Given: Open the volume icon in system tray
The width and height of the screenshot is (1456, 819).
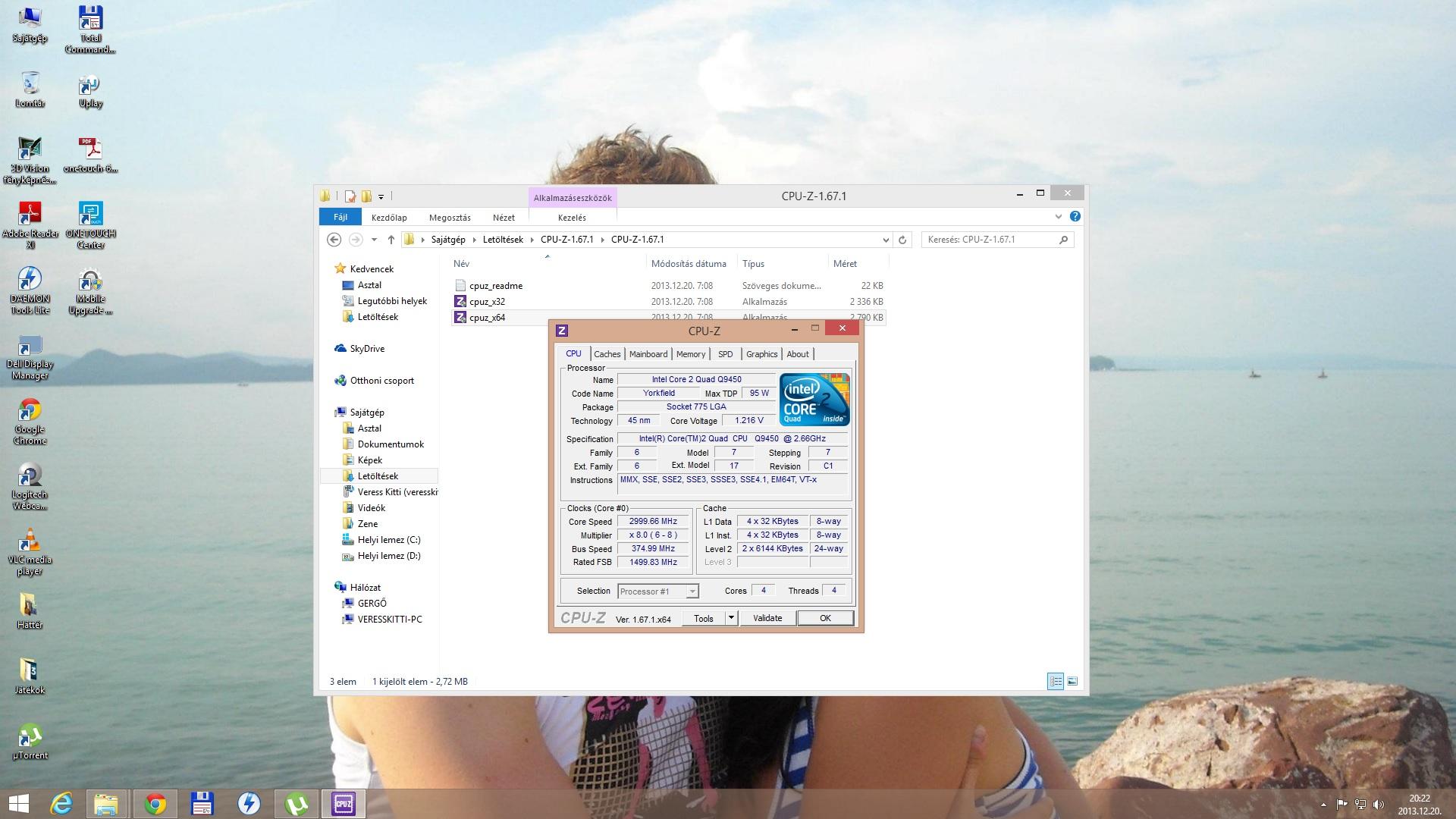Looking at the screenshot, I should coord(1379,805).
